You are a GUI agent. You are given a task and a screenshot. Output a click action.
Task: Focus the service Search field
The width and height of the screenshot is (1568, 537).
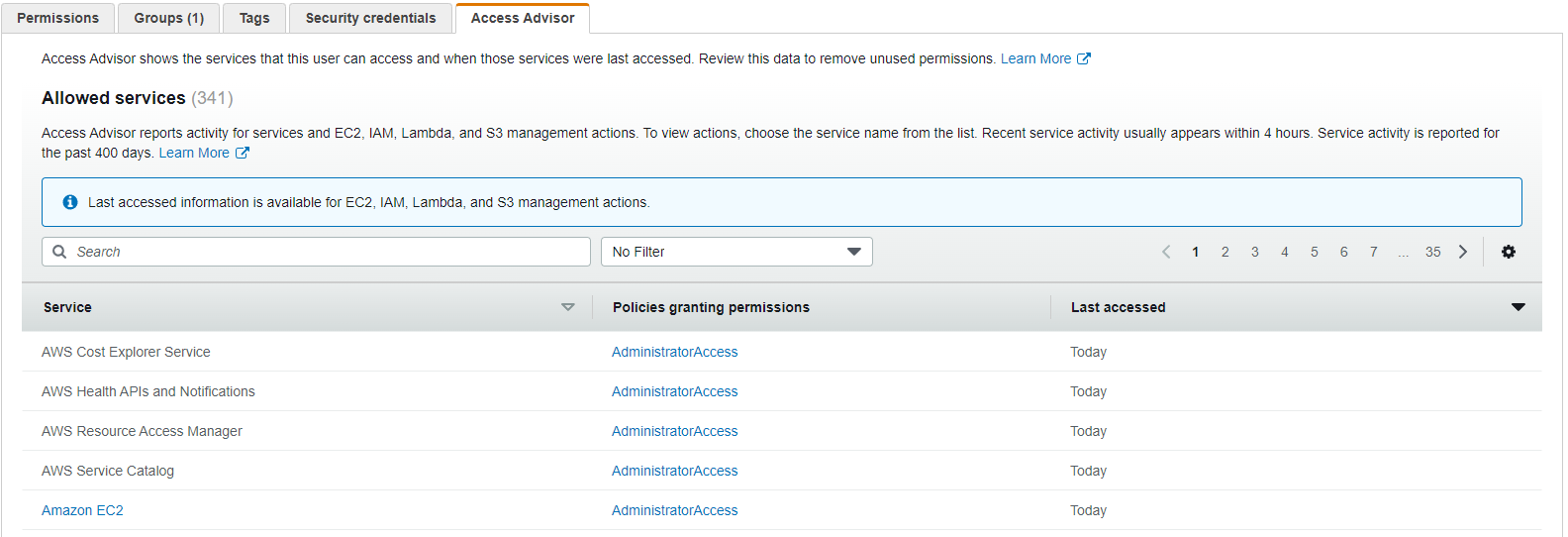coord(316,252)
